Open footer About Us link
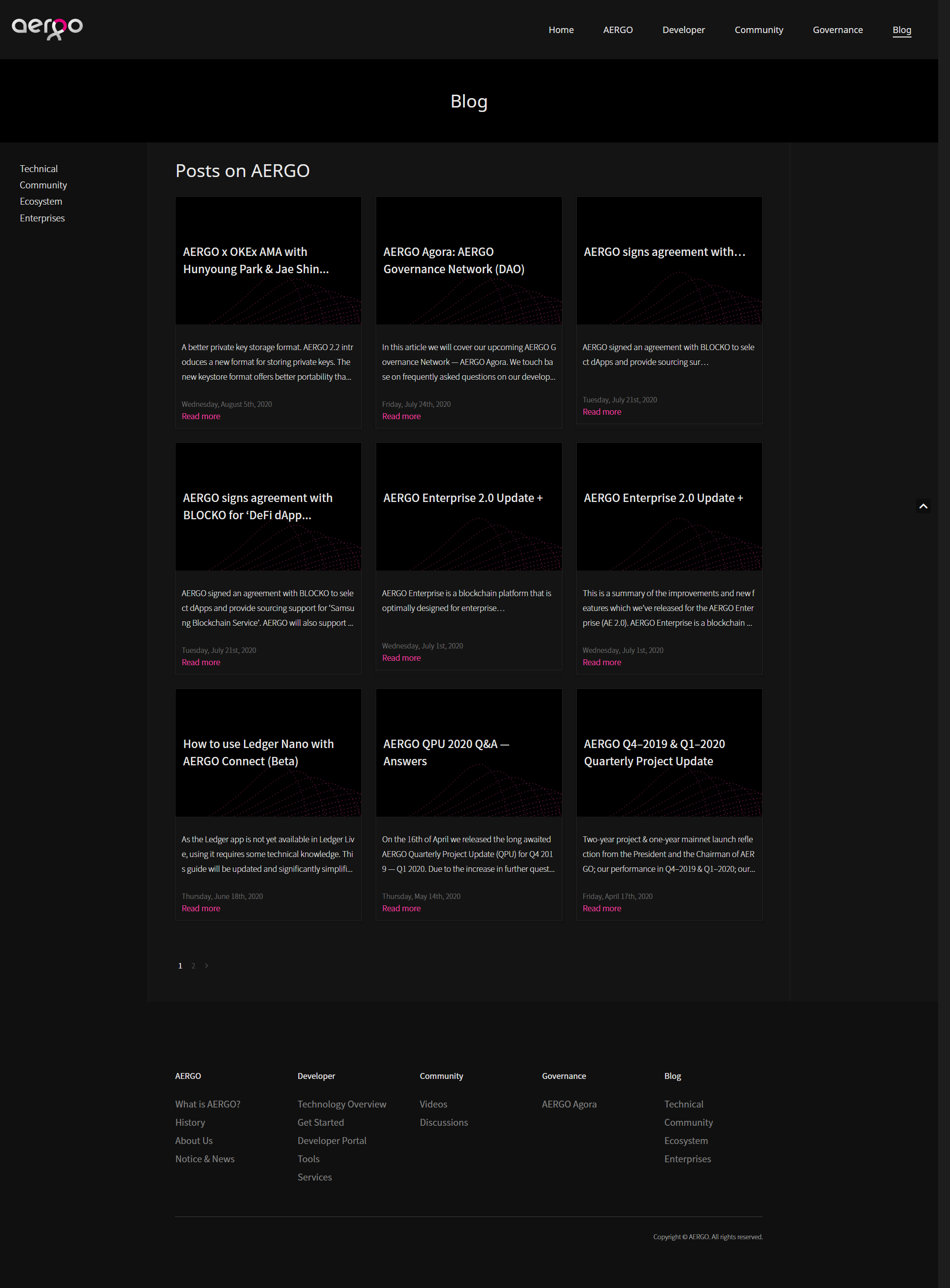This screenshot has width=950, height=1288. pyautogui.click(x=194, y=1141)
